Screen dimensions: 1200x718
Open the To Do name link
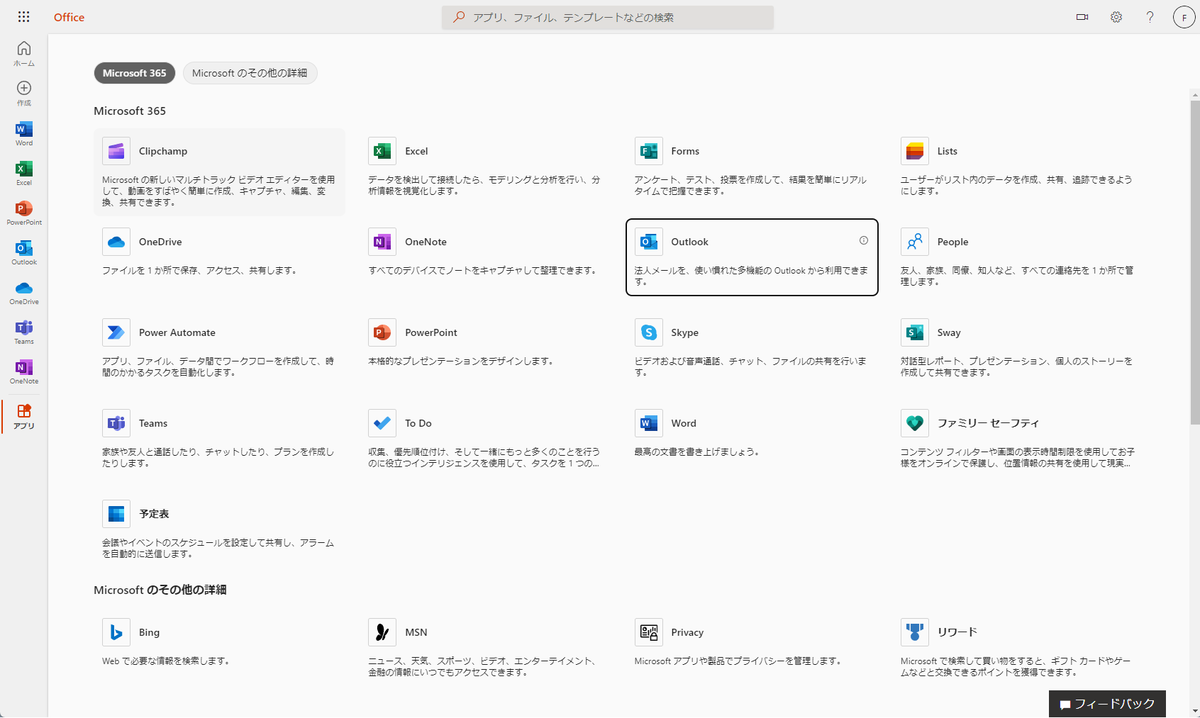(418, 423)
